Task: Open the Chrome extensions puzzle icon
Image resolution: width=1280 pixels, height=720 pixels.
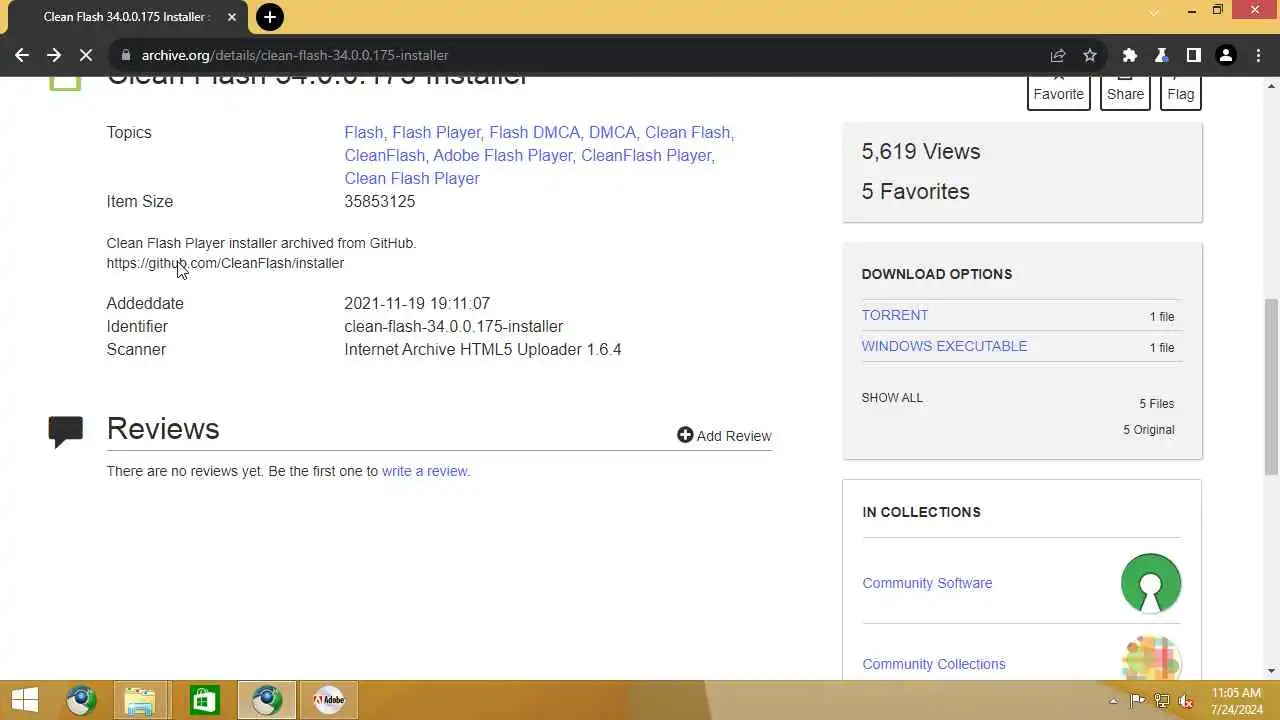Action: 1129,55
